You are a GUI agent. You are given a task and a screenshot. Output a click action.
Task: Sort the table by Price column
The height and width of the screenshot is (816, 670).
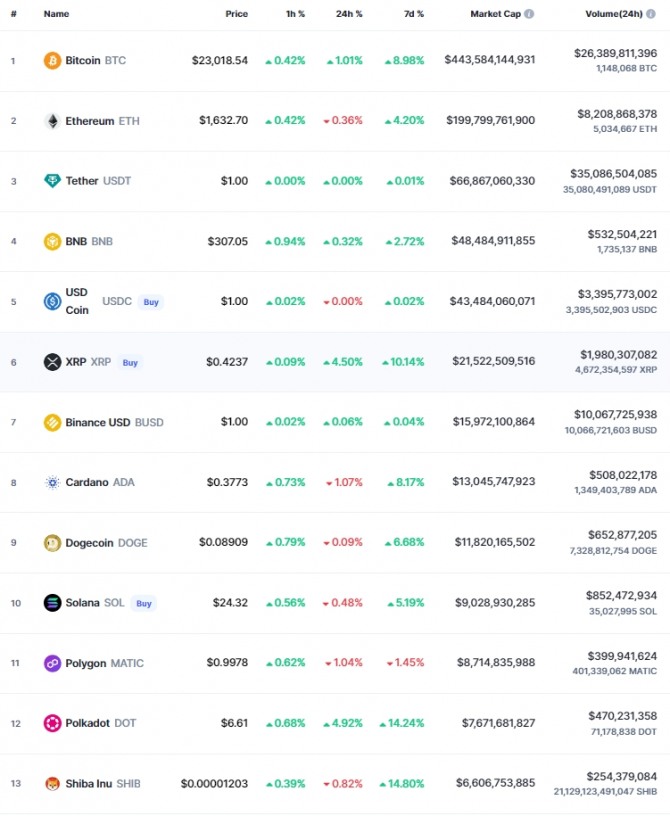click(236, 14)
